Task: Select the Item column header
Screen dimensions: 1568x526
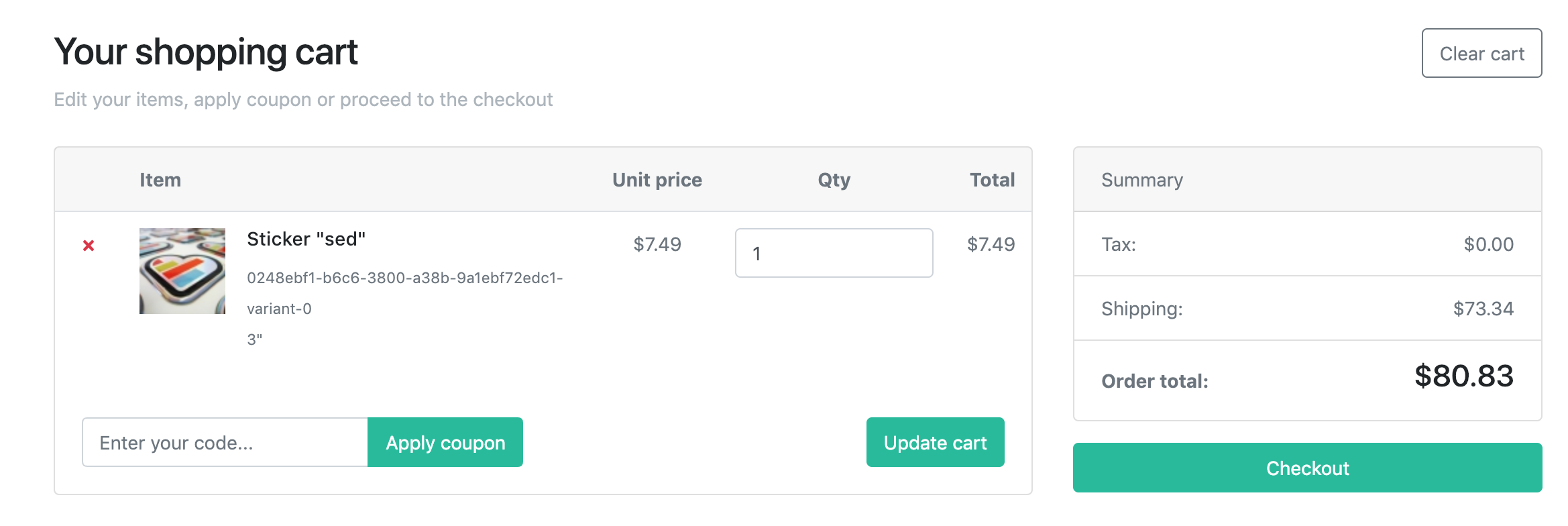Action: pos(160,180)
